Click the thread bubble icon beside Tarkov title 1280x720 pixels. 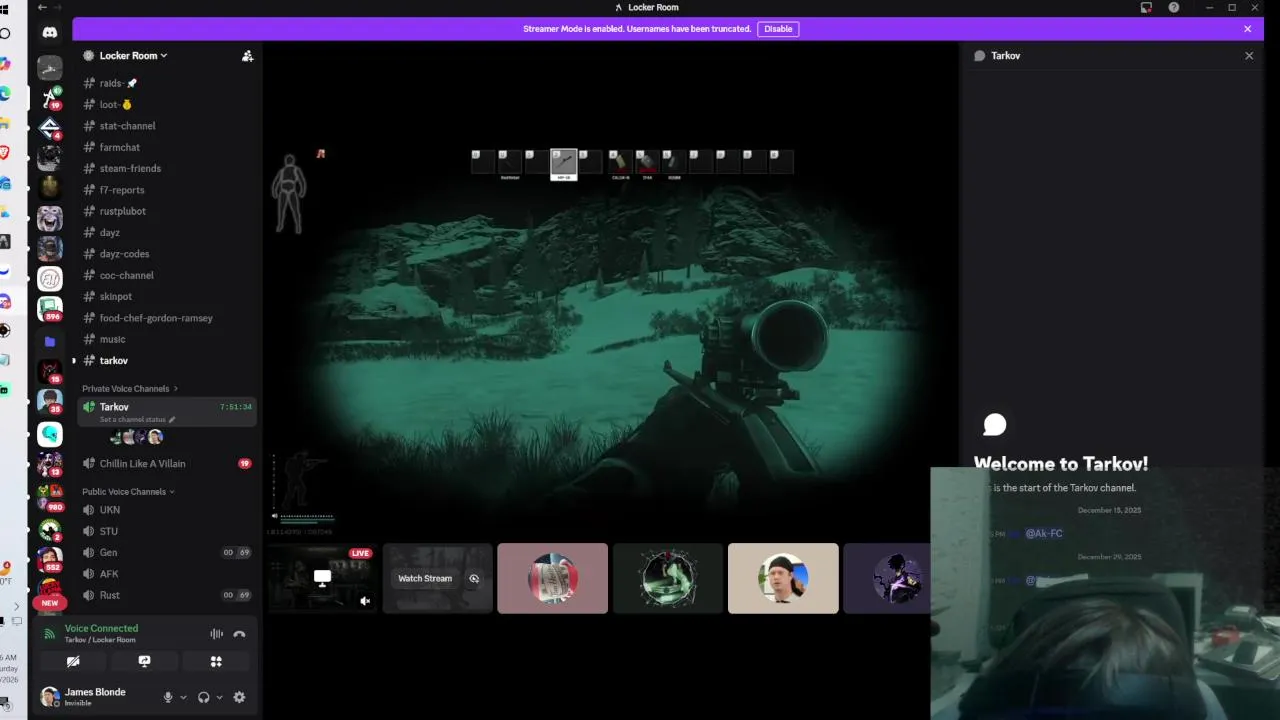[980, 56]
